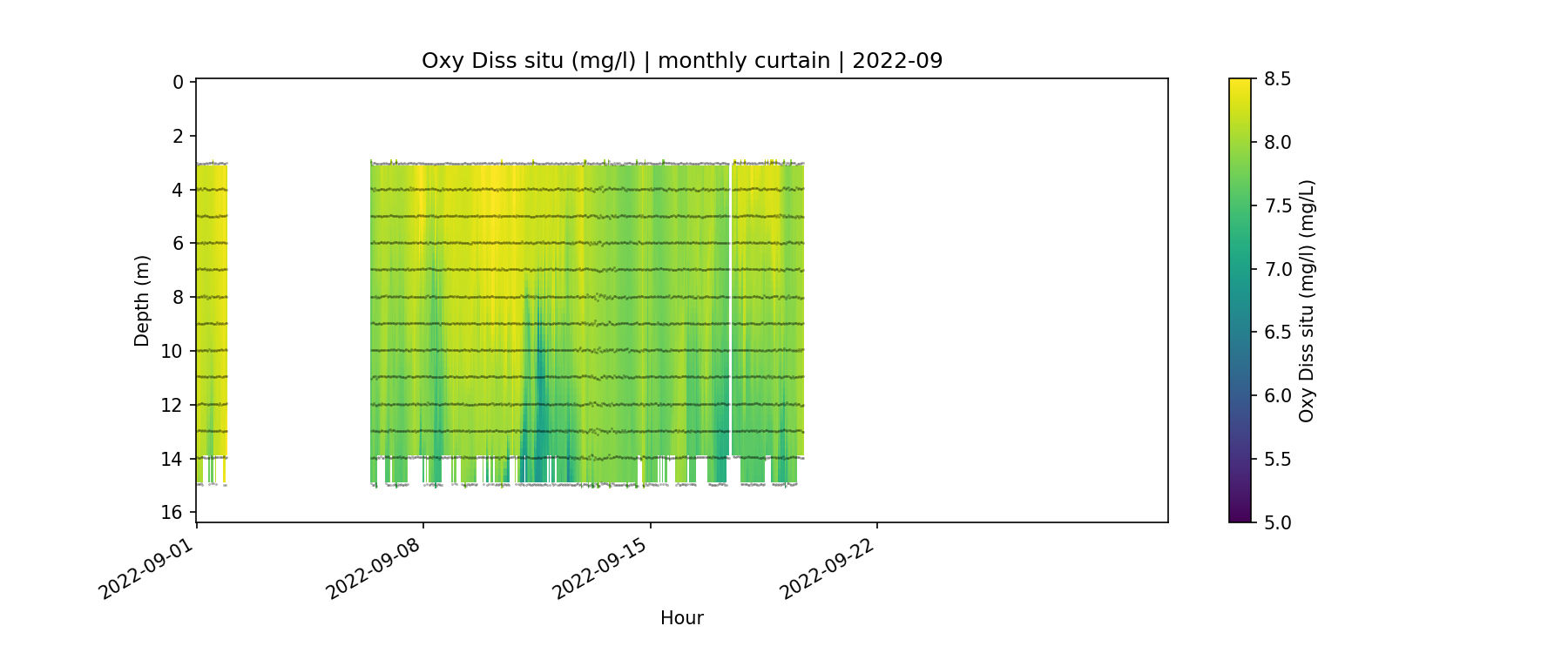Click the depth tick label 0
The height and width of the screenshot is (653, 1568).
(x=178, y=82)
